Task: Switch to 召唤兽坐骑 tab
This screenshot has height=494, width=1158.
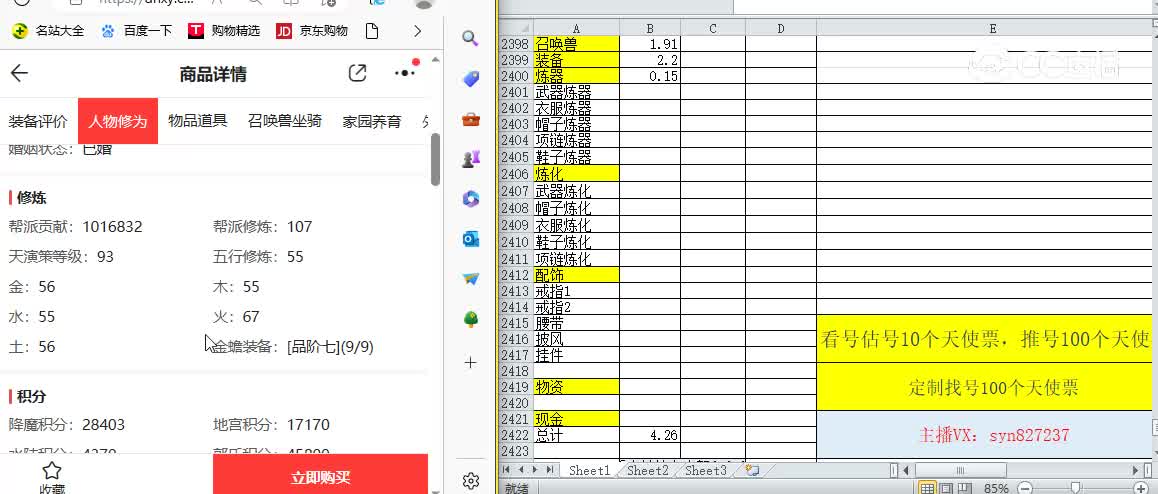Action: click(284, 121)
